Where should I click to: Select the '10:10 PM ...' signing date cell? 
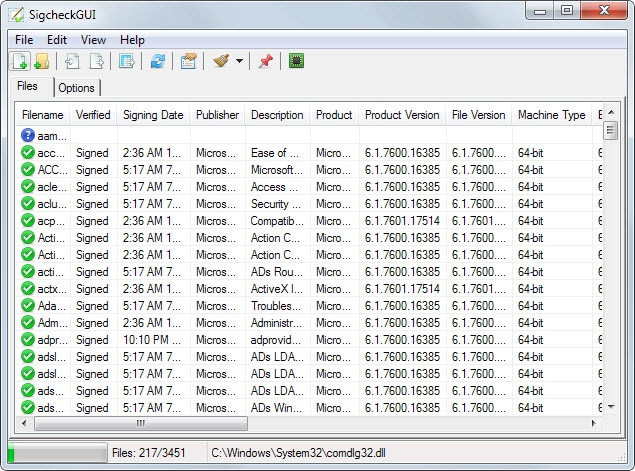[152, 340]
